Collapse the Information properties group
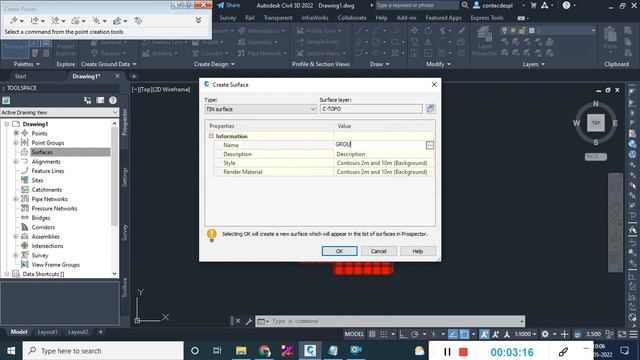 pos(211,136)
